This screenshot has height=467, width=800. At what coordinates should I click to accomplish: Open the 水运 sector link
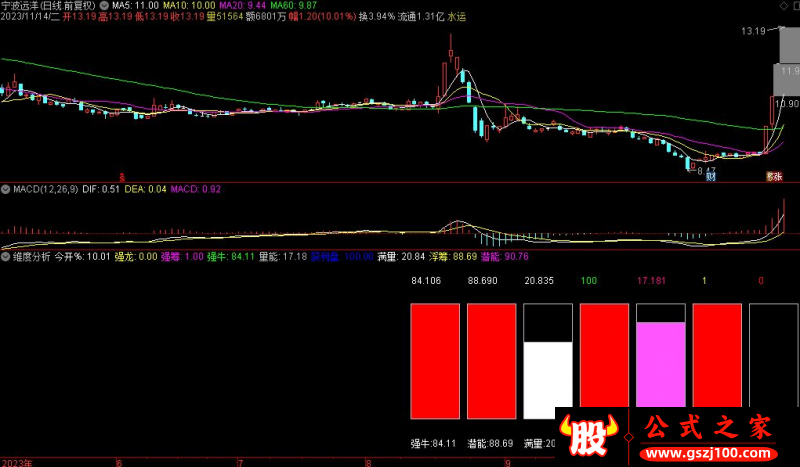457,17
